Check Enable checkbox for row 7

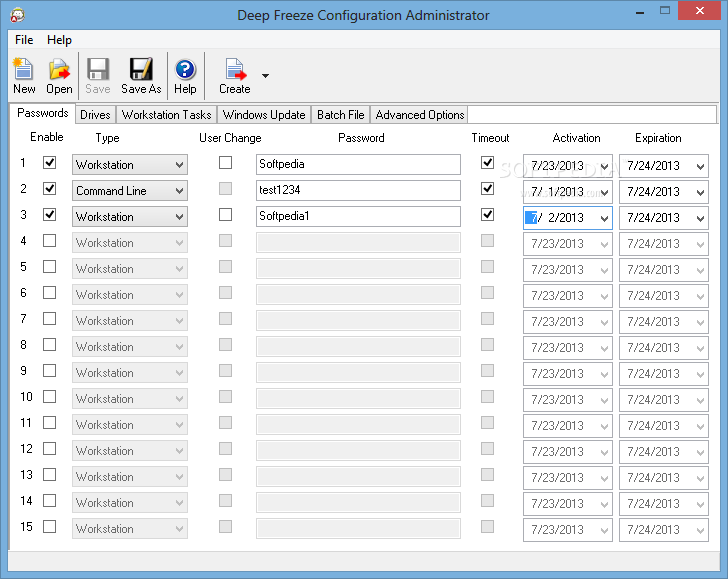[49, 319]
